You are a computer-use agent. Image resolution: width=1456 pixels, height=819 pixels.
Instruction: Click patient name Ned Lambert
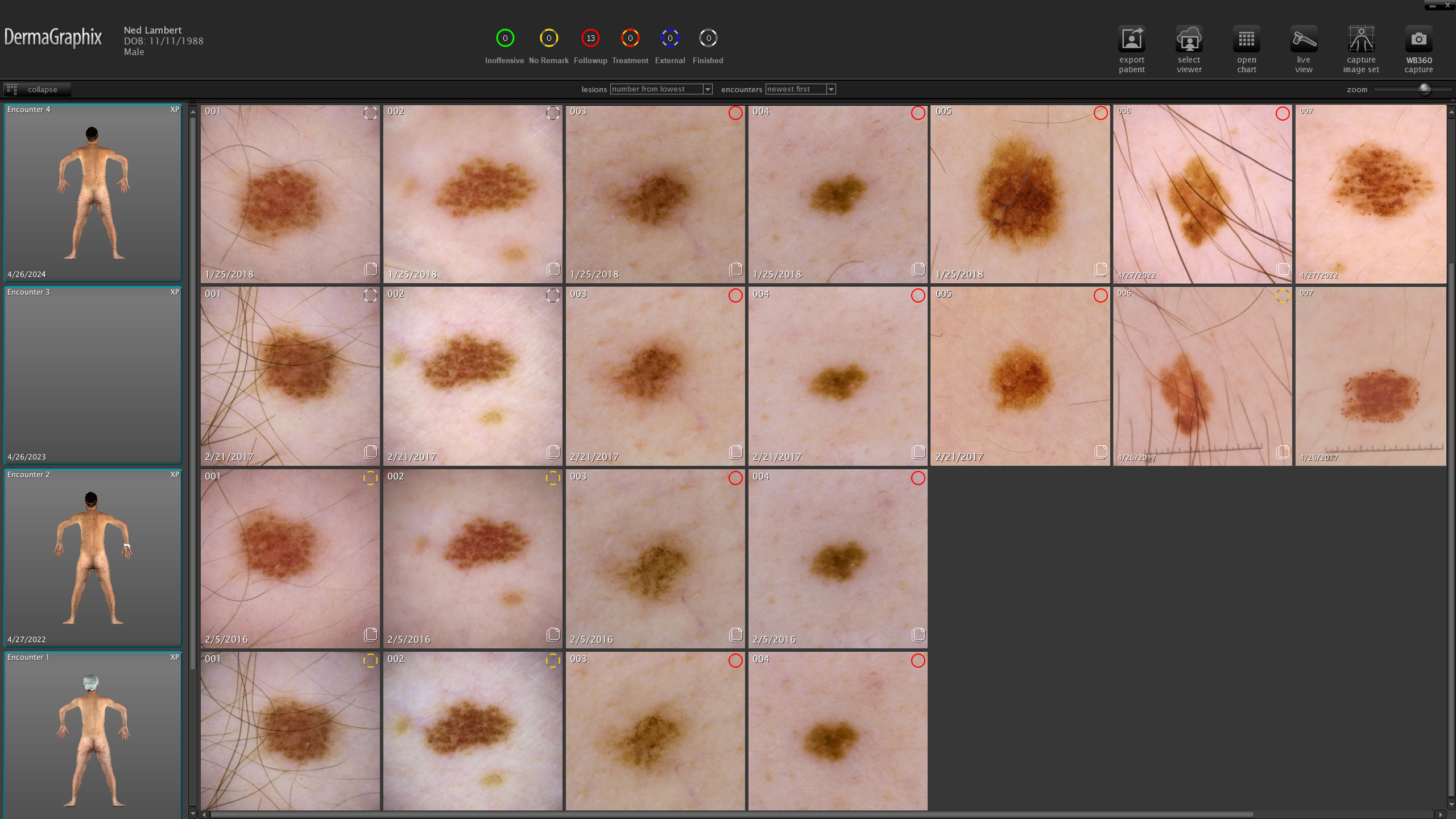152,30
